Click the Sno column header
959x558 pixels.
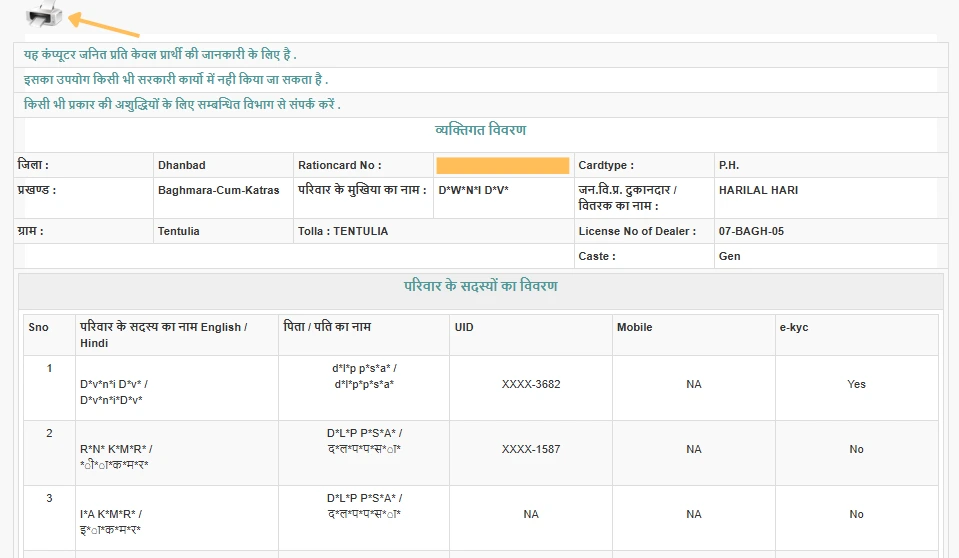[x=39, y=327]
